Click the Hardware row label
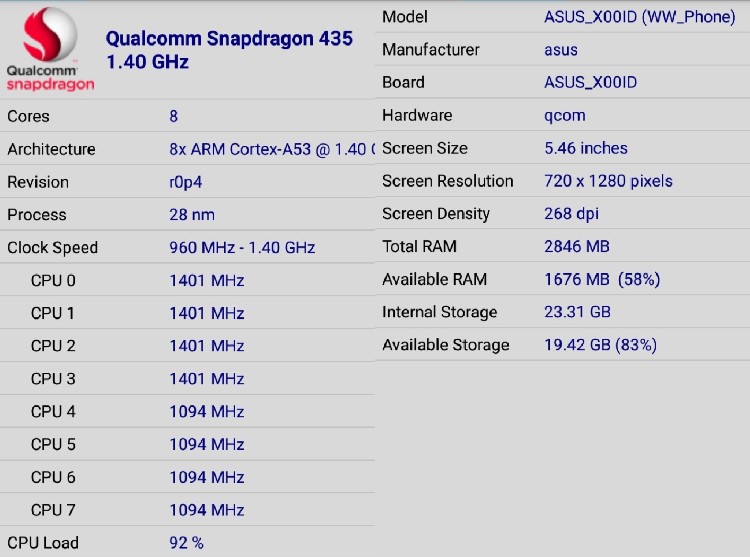This screenshot has width=750, height=557. point(417,116)
